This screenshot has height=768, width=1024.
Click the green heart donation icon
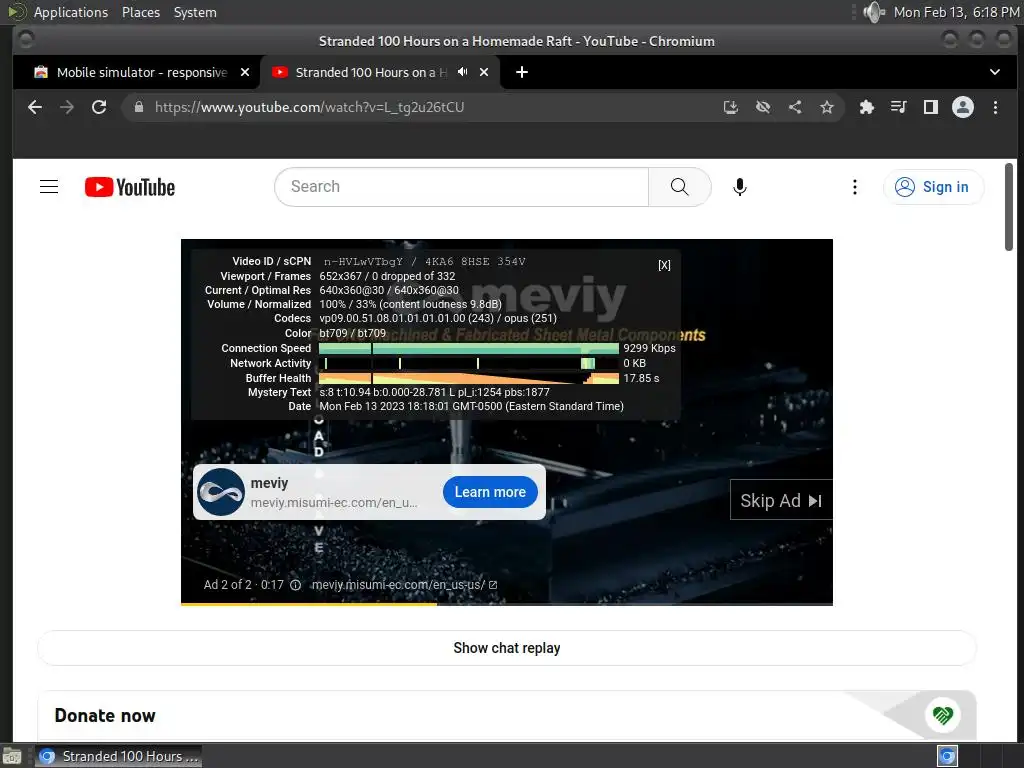942,715
